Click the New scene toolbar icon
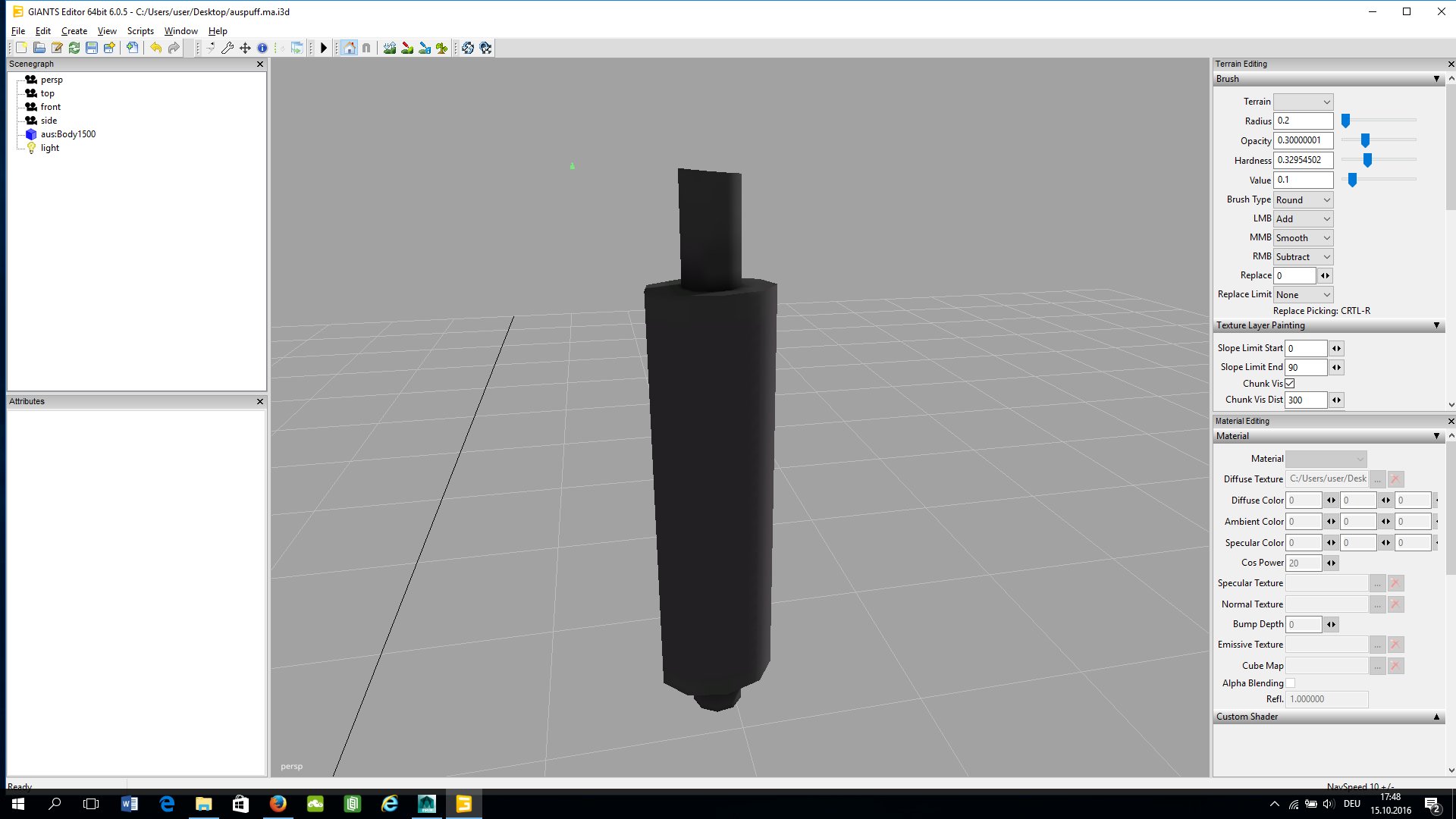This screenshot has height=819, width=1456. (x=21, y=48)
